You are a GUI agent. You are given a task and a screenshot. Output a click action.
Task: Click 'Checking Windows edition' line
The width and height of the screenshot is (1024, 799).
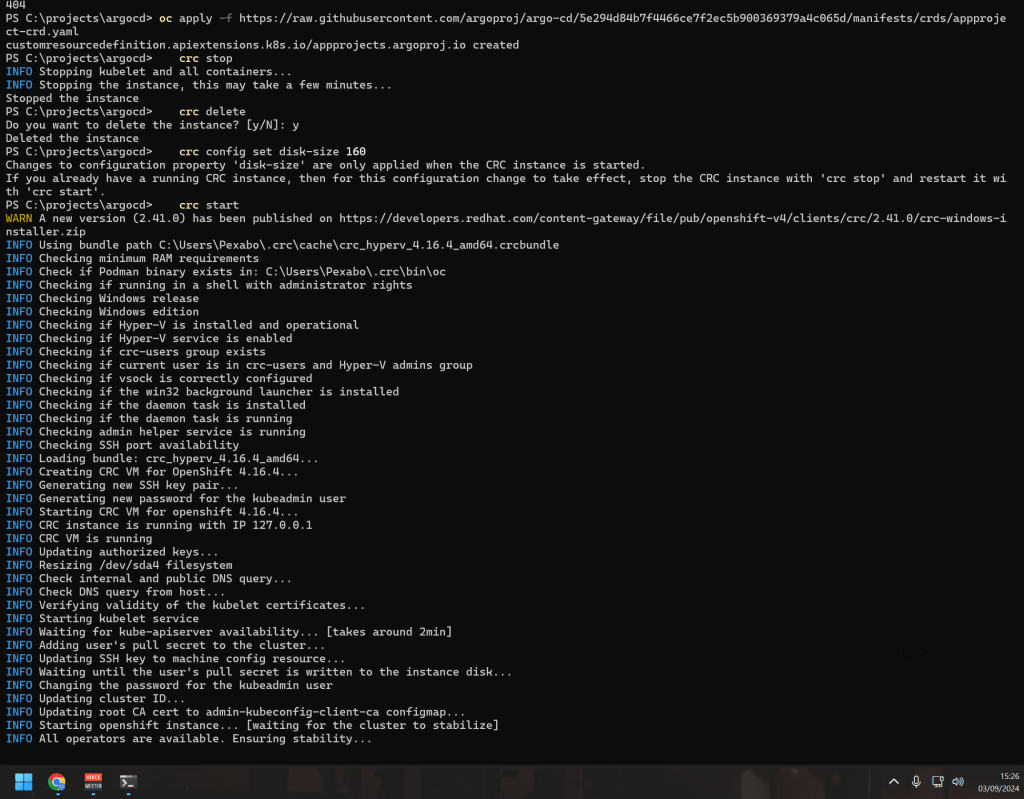[x=102, y=312]
